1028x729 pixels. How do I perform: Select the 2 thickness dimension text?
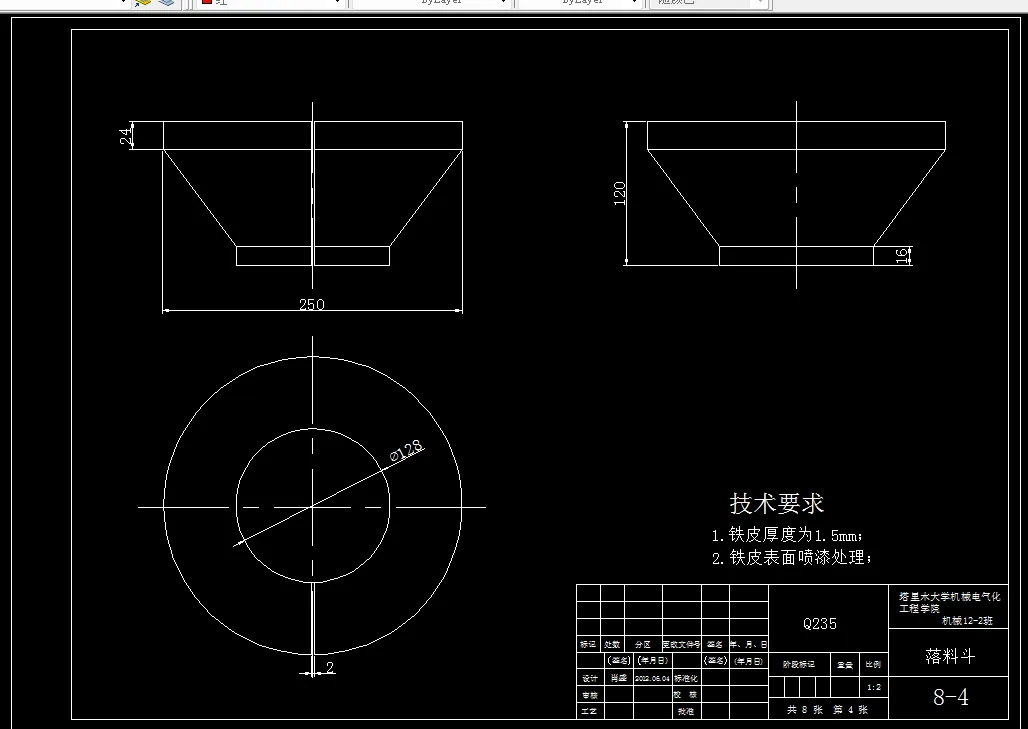(330, 667)
